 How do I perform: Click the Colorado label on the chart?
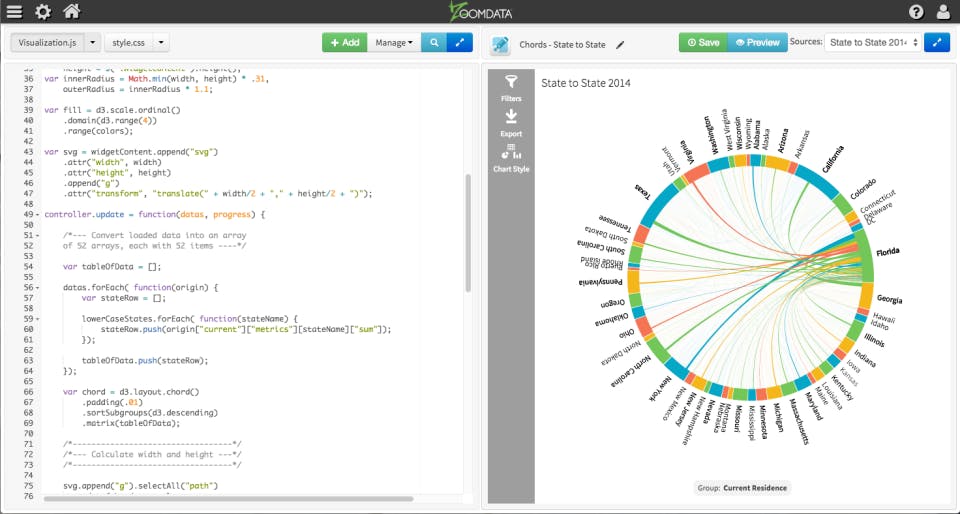863,189
